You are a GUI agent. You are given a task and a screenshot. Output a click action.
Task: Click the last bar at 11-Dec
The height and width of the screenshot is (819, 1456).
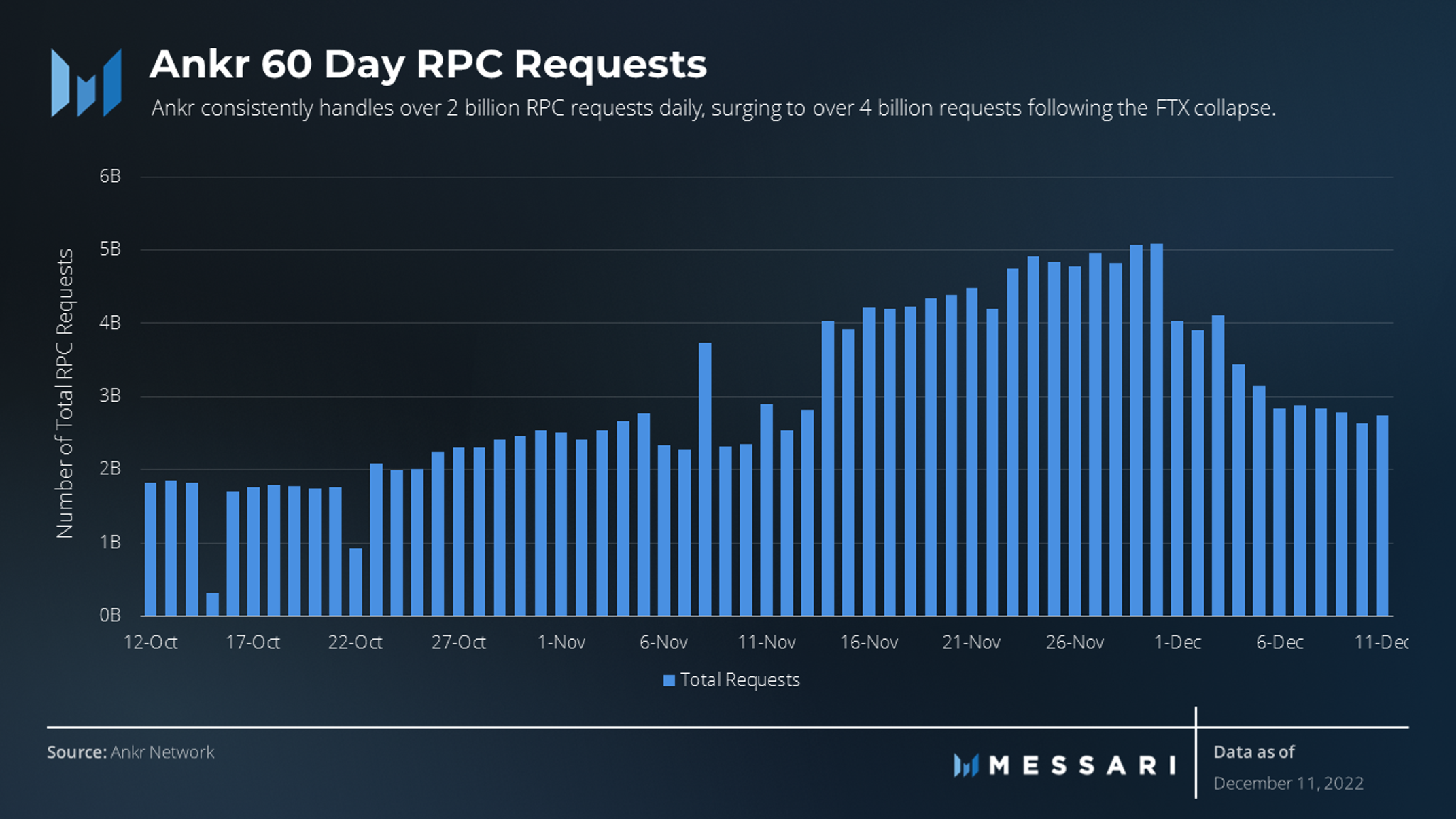pyautogui.click(x=1382, y=515)
